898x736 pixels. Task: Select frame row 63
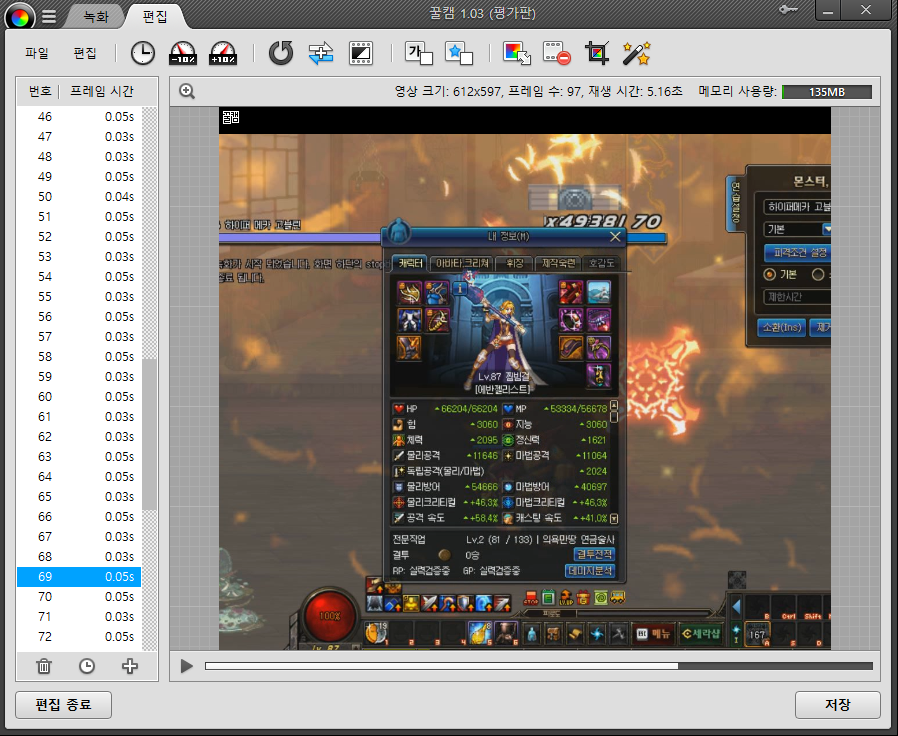pos(79,457)
